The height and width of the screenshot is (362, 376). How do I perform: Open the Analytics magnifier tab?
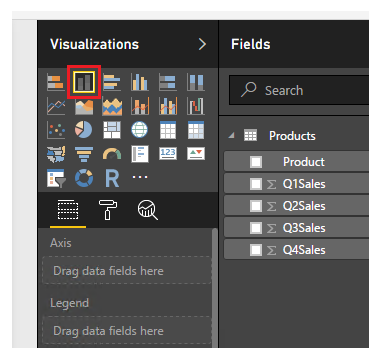coord(147,210)
